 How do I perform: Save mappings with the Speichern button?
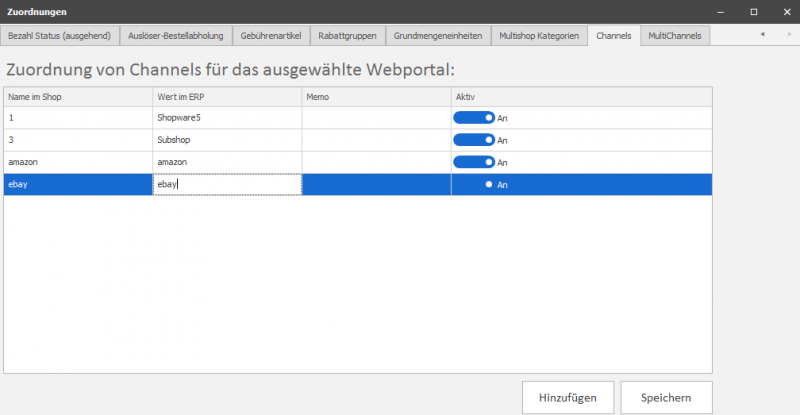pos(666,397)
